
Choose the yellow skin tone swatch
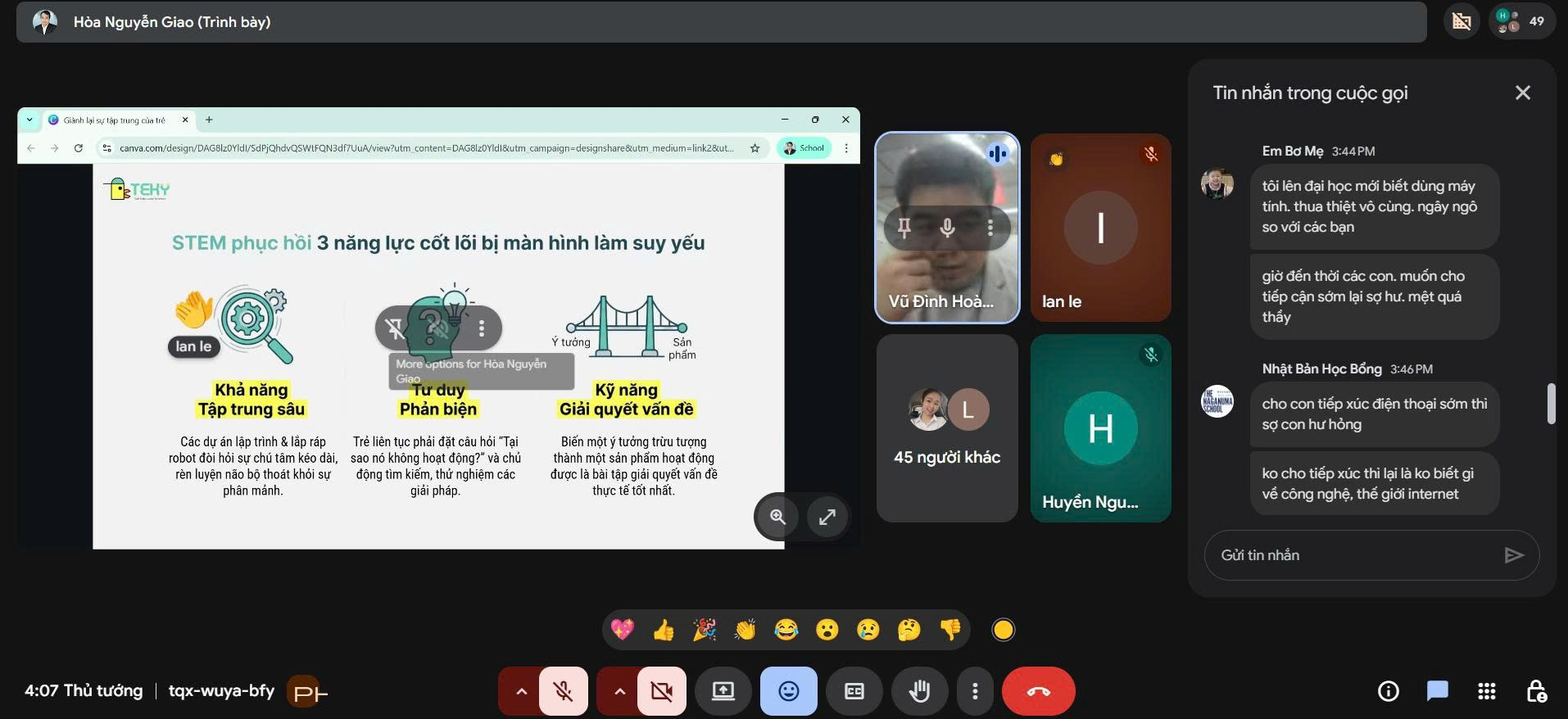(1004, 630)
